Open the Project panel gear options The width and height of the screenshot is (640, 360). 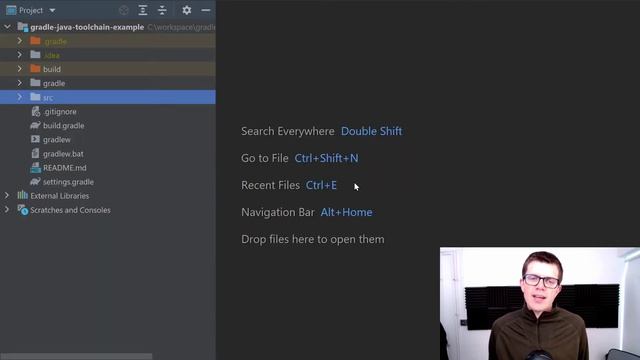[187, 10]
